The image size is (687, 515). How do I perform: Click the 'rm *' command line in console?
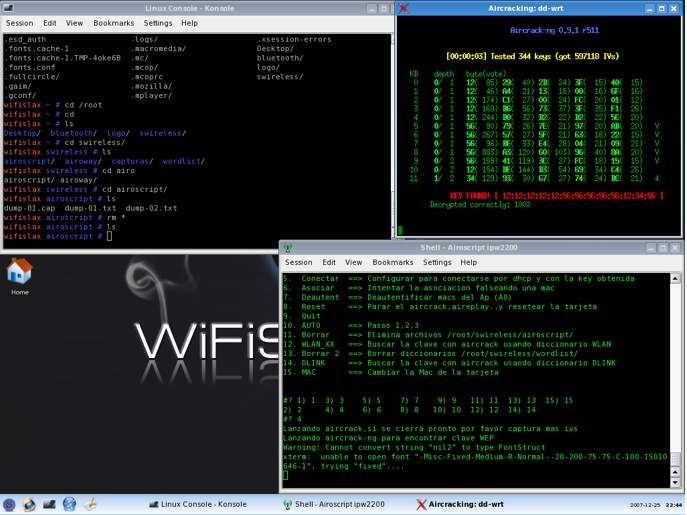pos(64,217)
